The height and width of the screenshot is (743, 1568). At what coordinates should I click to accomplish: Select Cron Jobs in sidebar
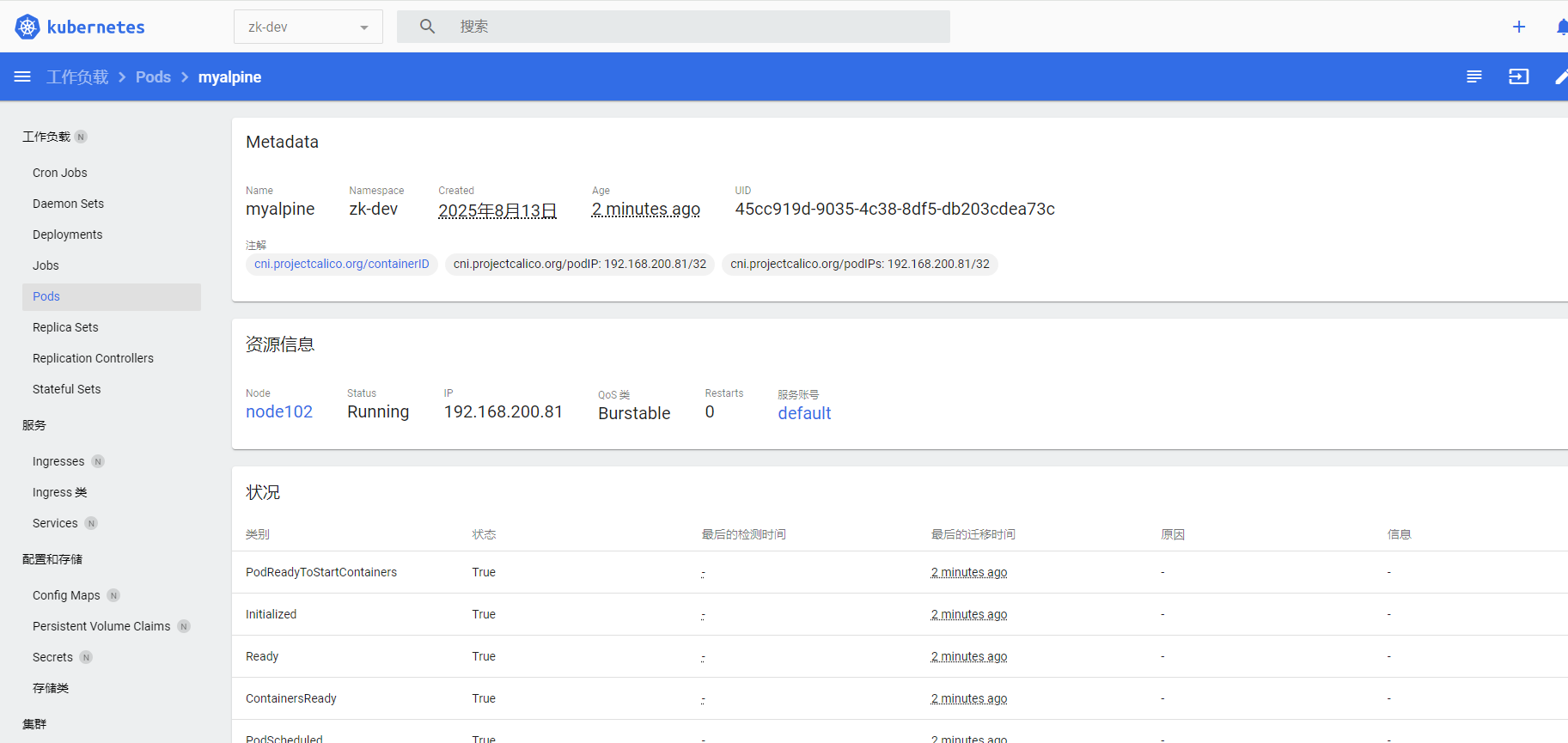coord(60,173)
